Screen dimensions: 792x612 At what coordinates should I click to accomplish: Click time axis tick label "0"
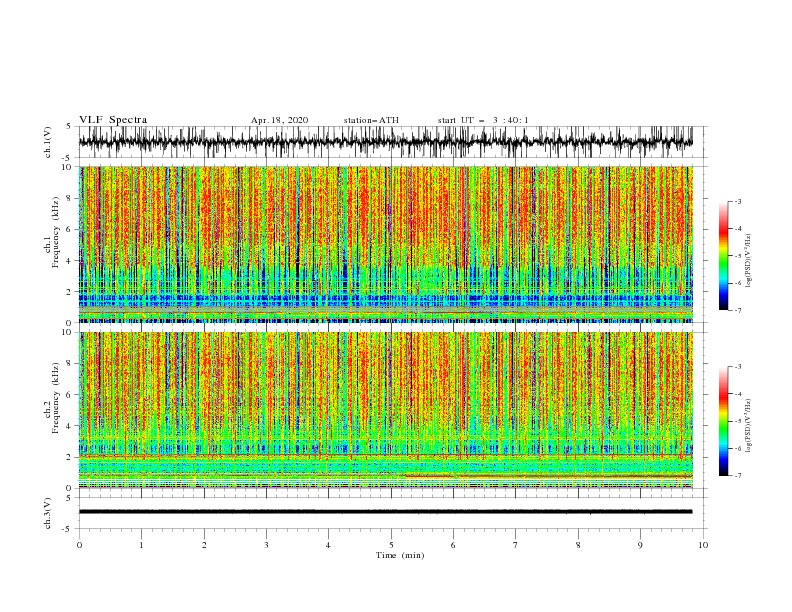79,545
